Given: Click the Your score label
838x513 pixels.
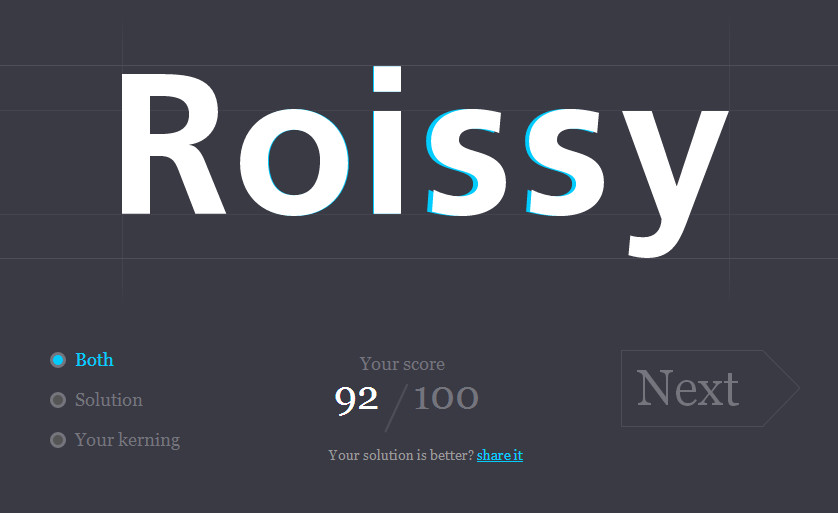Looking at the screenshot, I should (402, 364).
